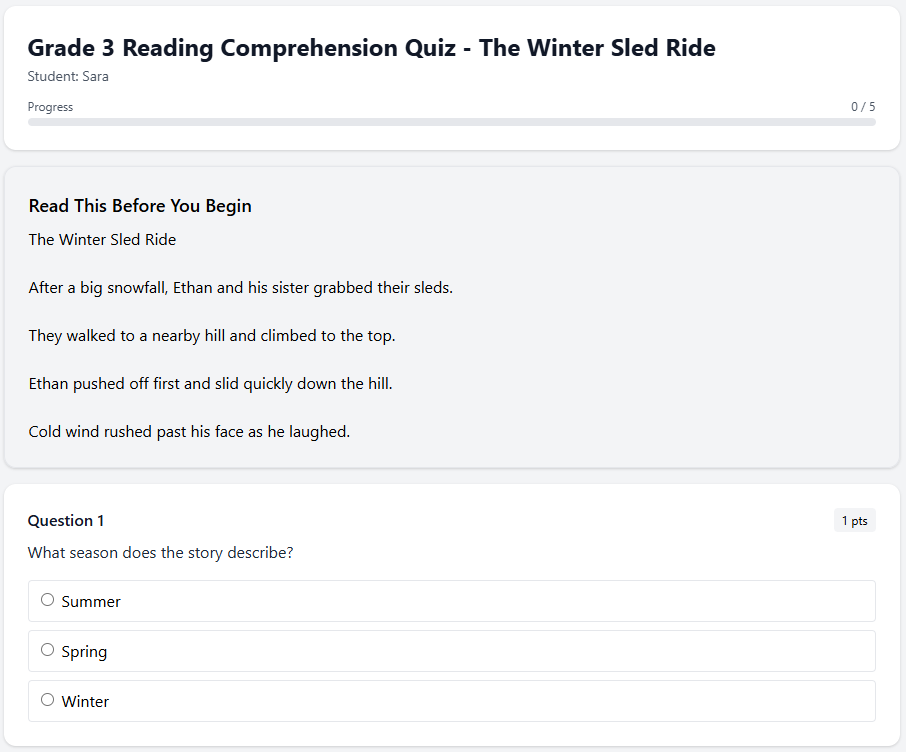Viewport: 906px width, 752px height.
Task: Click the sentence about the big snowfall
Action: click(x=239, y=287)
